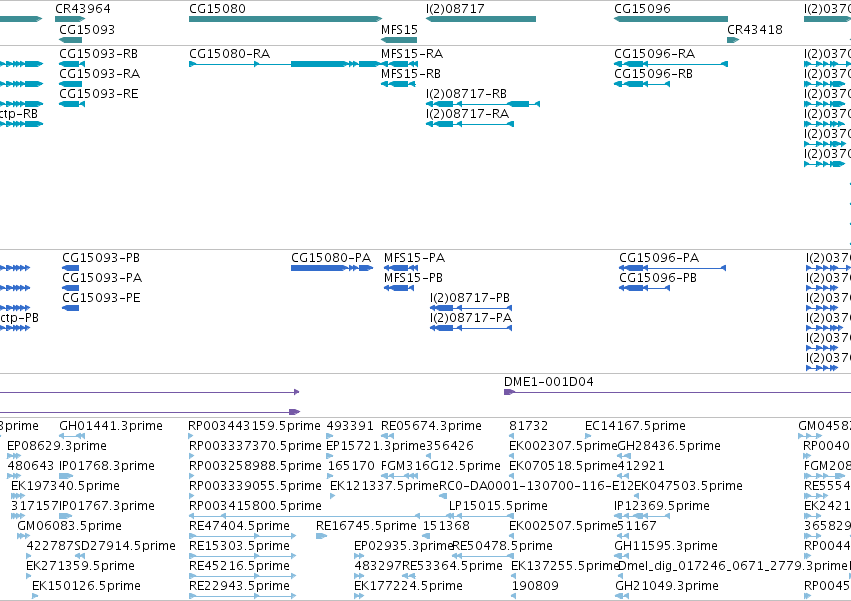Click the CG15080 gene name
The width and height of the screenshot is (851, 601).
pyautogui.click(x=217, y=9)
